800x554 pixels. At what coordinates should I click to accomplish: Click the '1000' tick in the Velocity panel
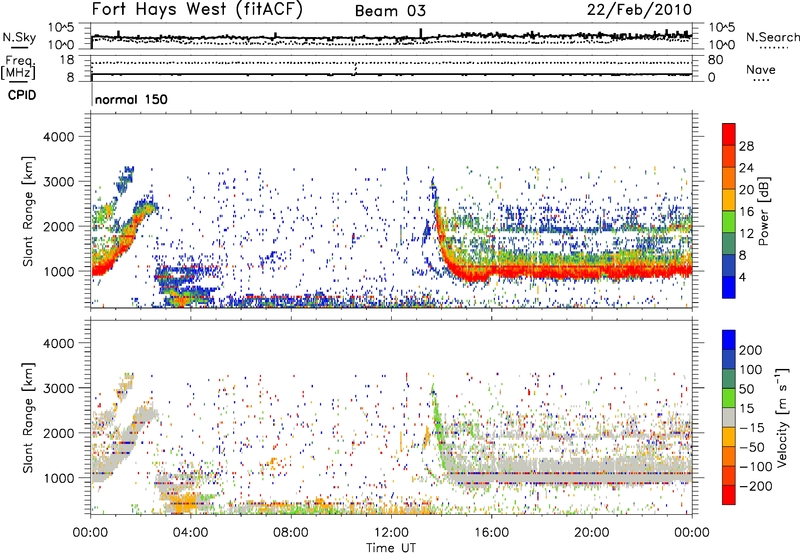point(58,478)
